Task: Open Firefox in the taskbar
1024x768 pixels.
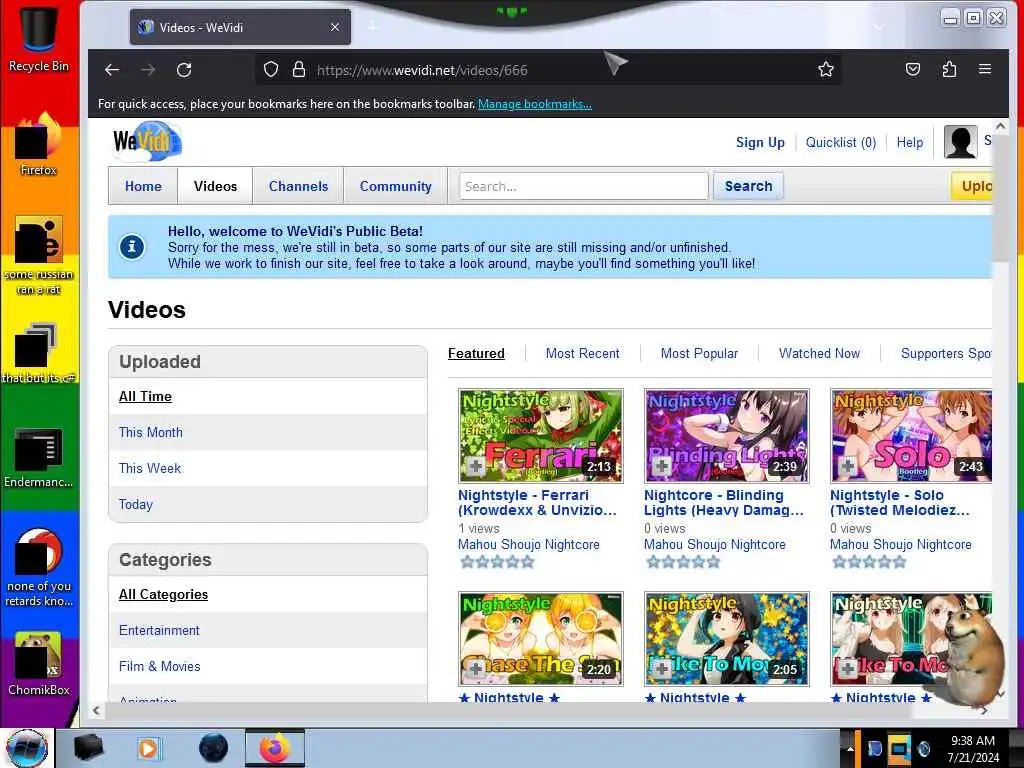Action: click(275, 748)
